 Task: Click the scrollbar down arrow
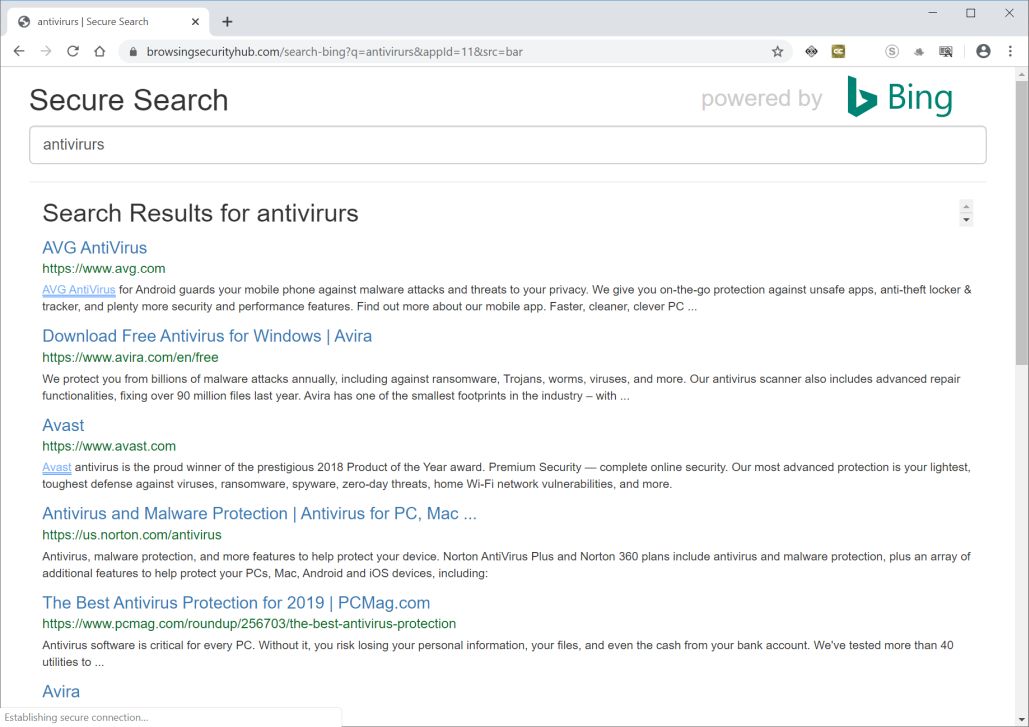click(x=1022, y=720)
